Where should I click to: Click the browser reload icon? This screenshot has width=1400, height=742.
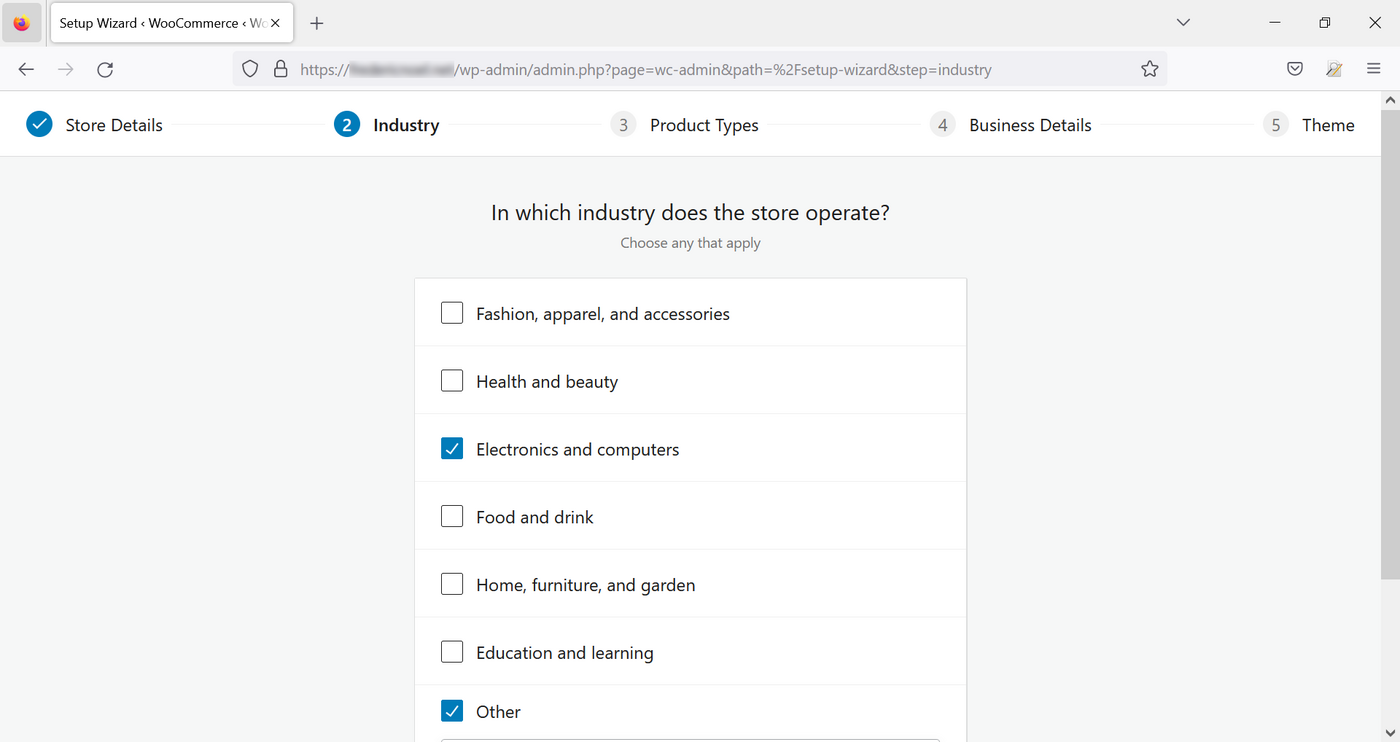(105, 69)
